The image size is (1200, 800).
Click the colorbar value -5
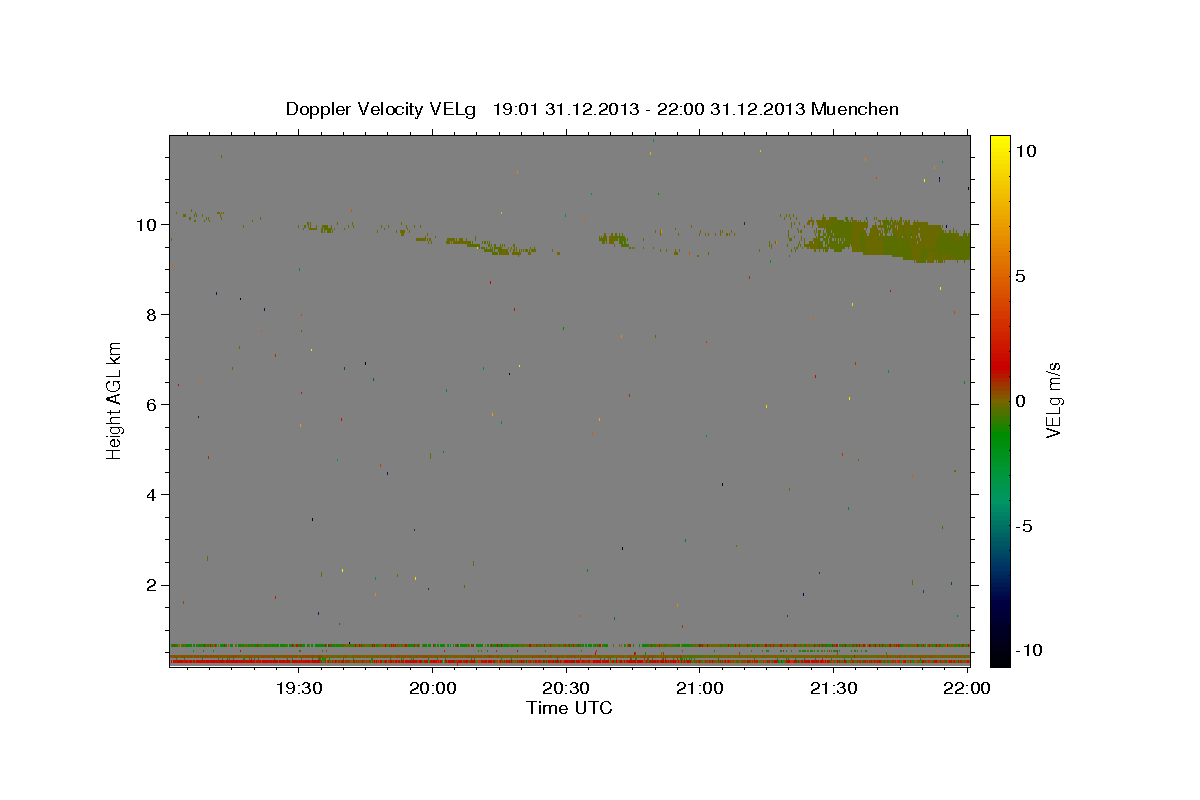(x=1024, y=526)
